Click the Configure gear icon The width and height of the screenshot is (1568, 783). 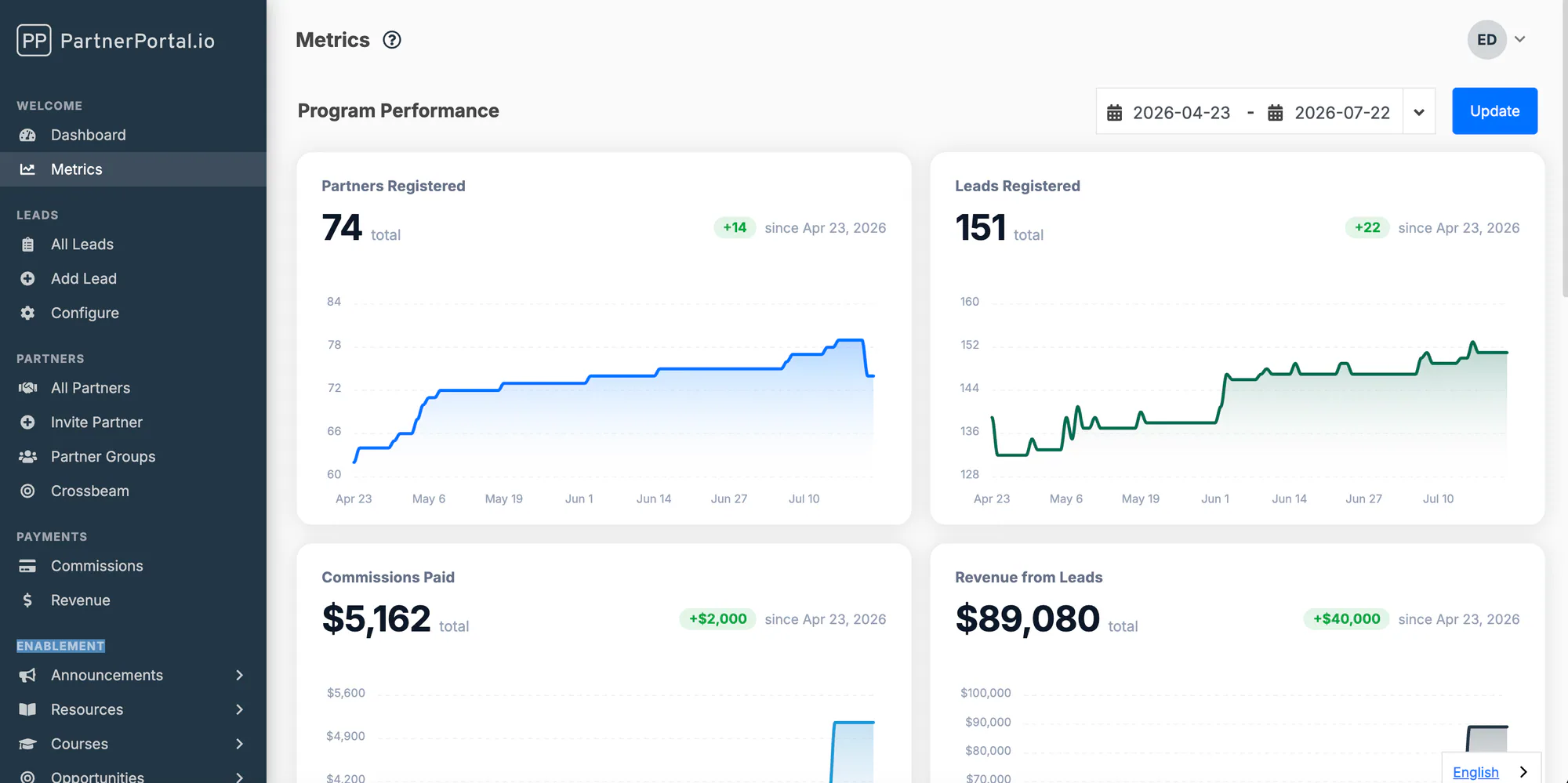coord(27,313)
